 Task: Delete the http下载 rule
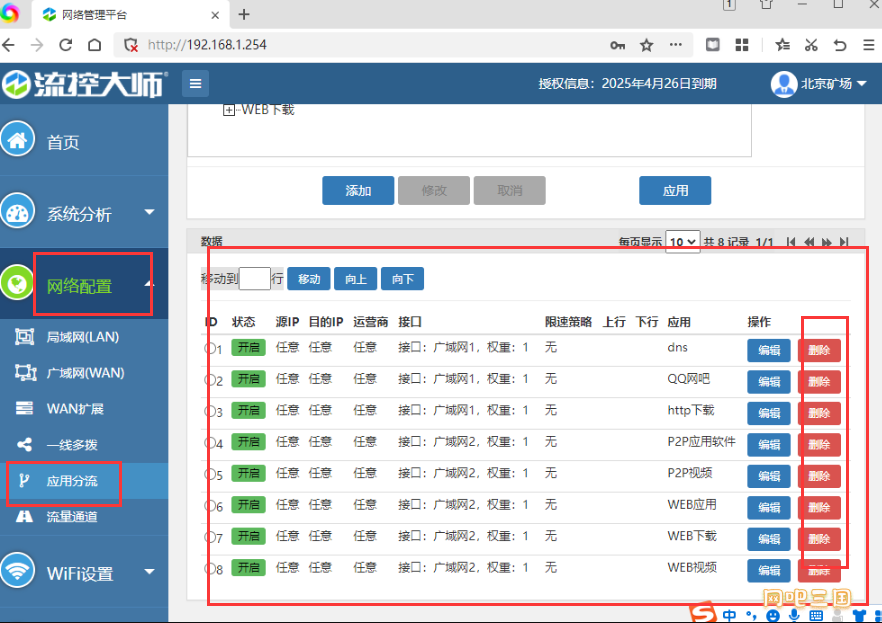click(819, 413)
